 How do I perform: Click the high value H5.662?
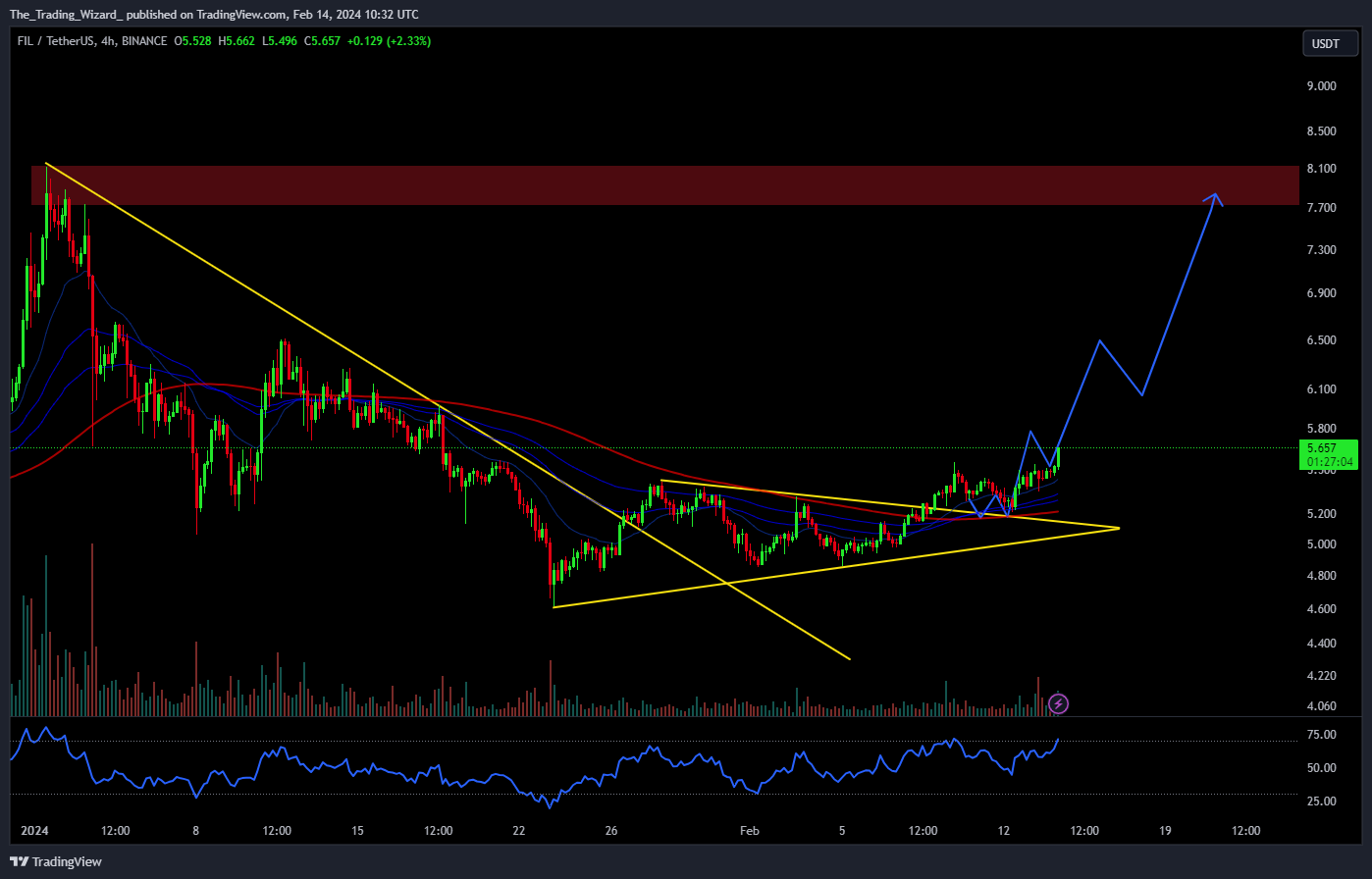pyautogui.click(x=237, y=41)
